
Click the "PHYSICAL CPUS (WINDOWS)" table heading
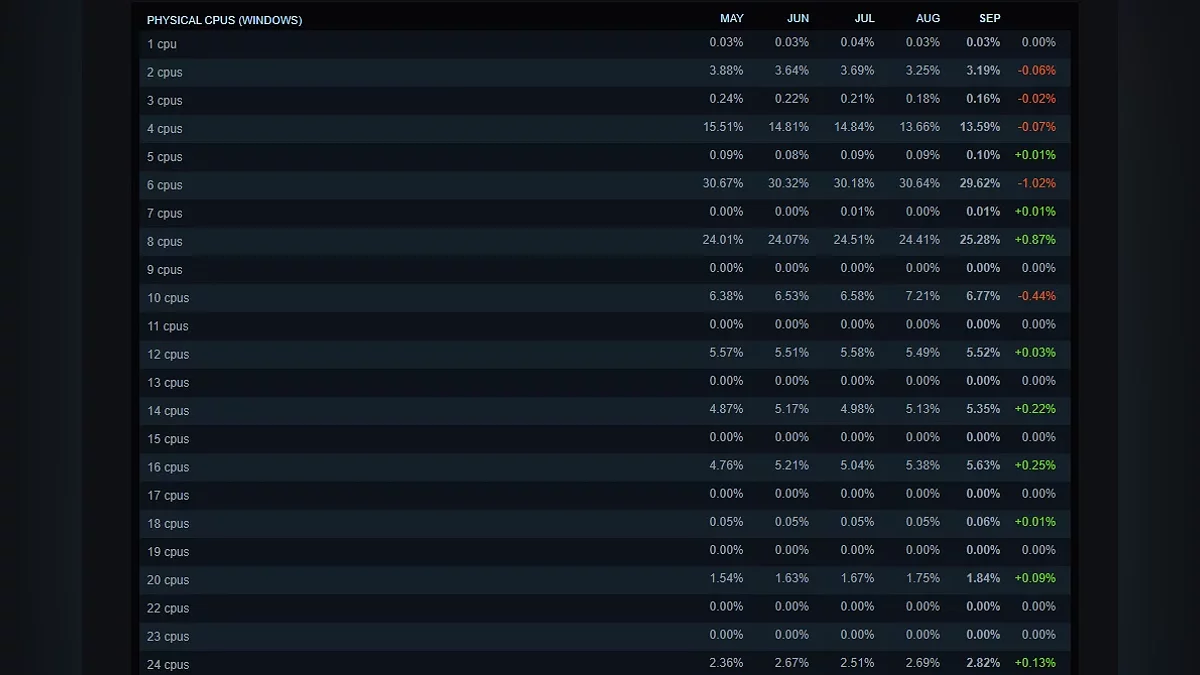click(224, 20)
